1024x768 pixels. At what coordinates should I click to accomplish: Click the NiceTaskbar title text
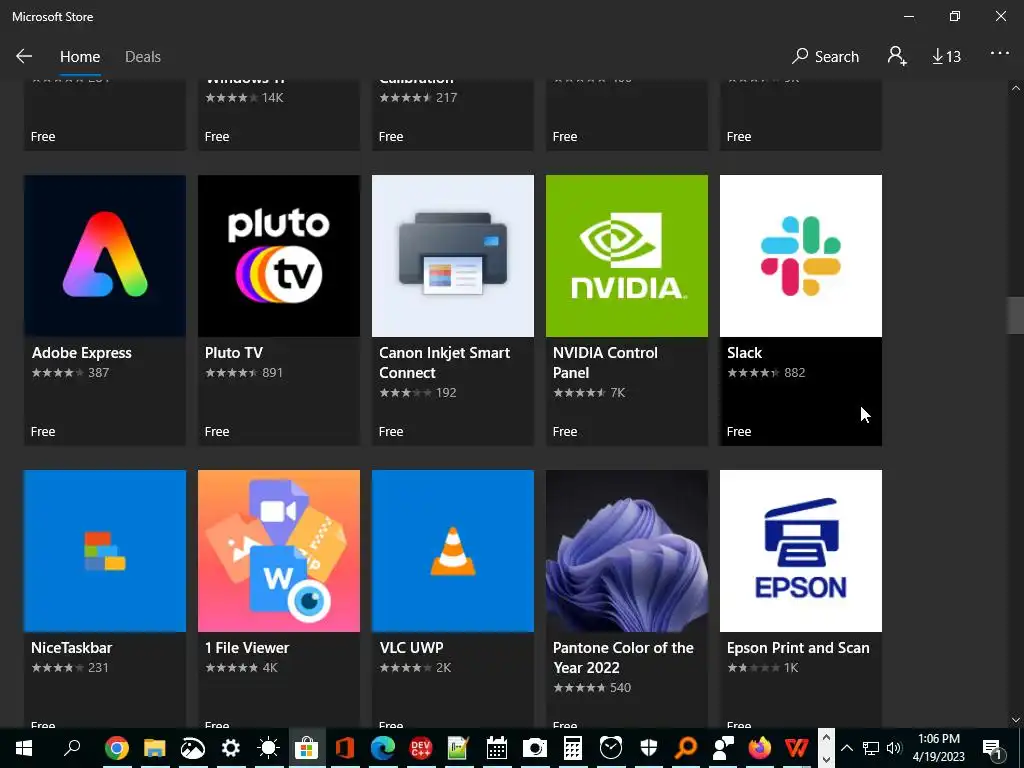[72, 648]
